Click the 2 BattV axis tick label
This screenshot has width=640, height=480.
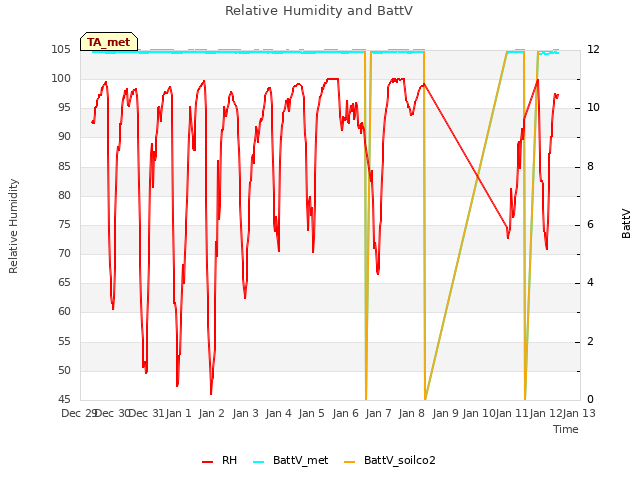(x=590, y=341)
